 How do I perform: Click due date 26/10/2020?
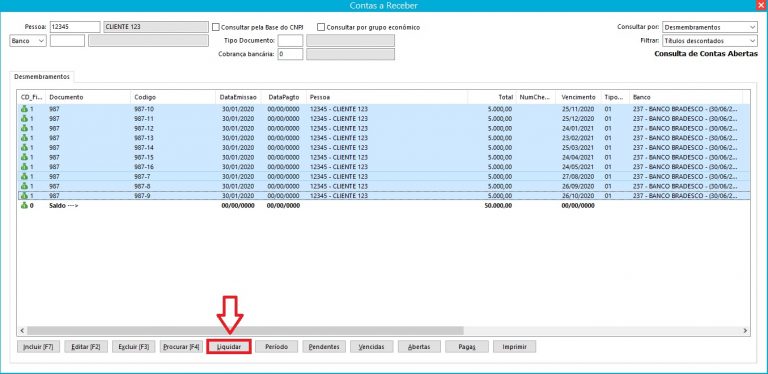coord(578,196)
